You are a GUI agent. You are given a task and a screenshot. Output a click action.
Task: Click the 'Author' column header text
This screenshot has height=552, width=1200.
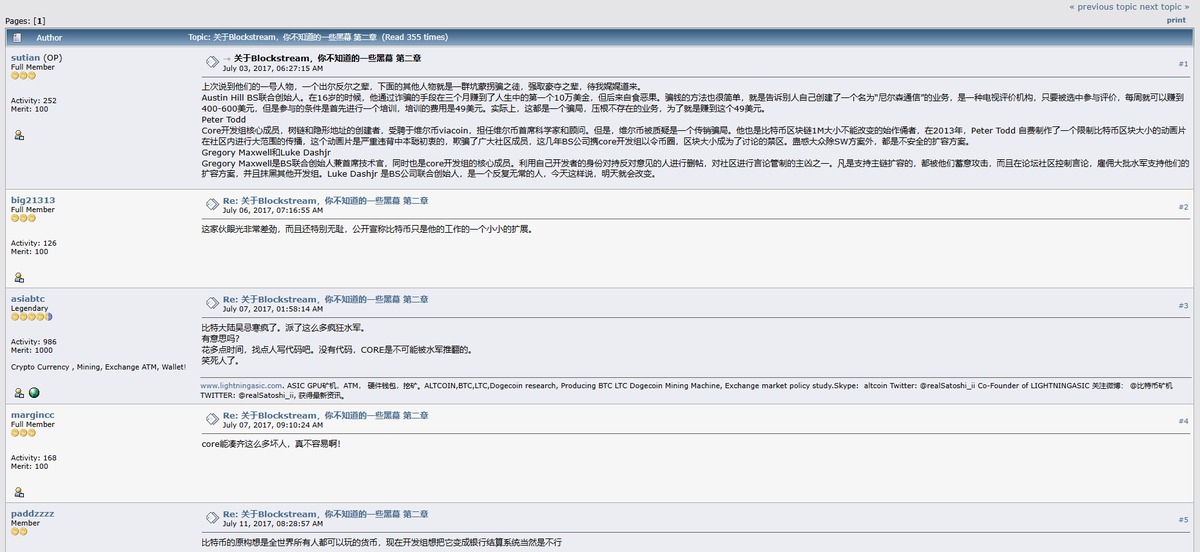pyautogui.click(x=49, y=37)
